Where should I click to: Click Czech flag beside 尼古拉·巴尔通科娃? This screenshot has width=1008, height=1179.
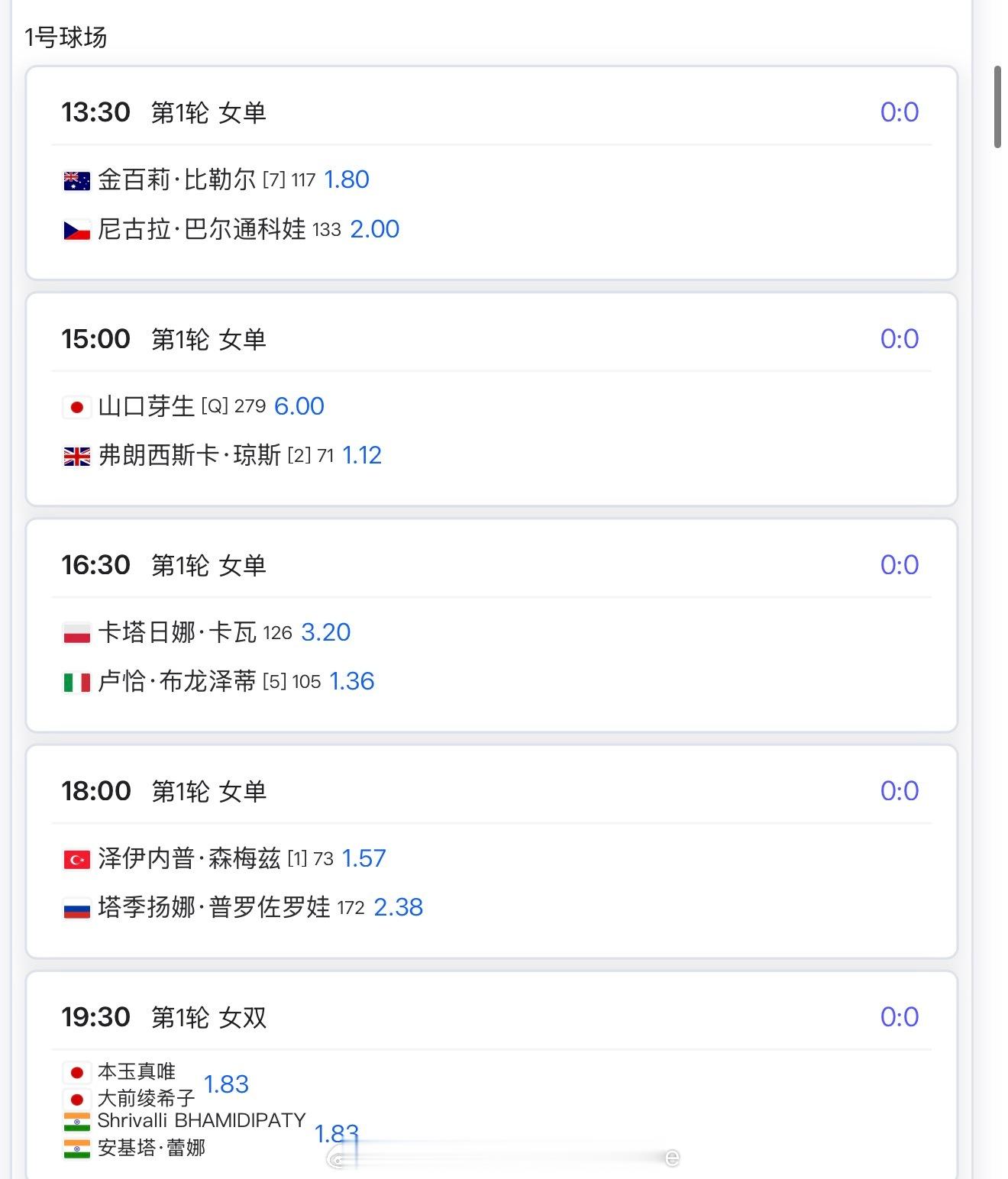click(x=76, y=230)
